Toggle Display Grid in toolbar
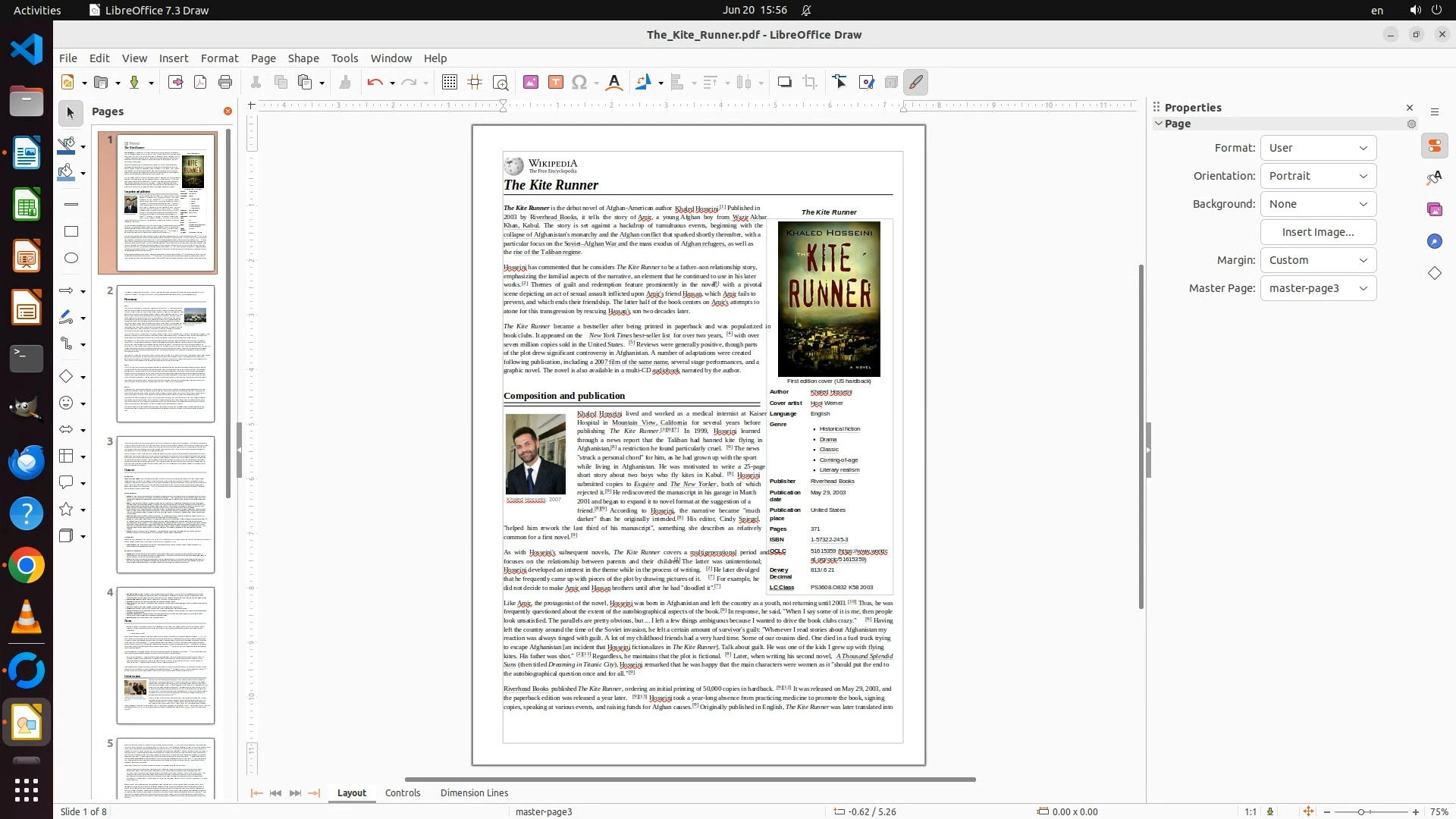This screenshot has width=1456, height=819. click(450, 82)
